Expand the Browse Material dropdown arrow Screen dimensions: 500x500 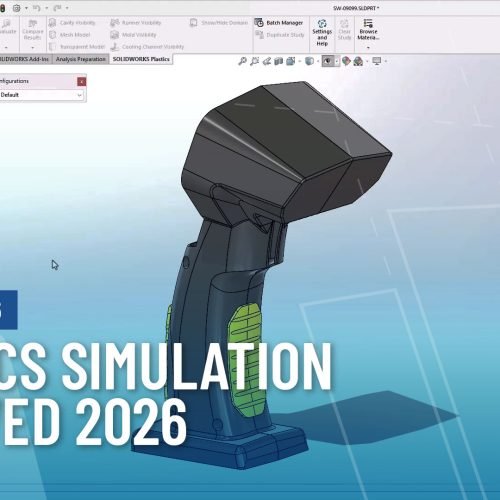coord(368,48)
